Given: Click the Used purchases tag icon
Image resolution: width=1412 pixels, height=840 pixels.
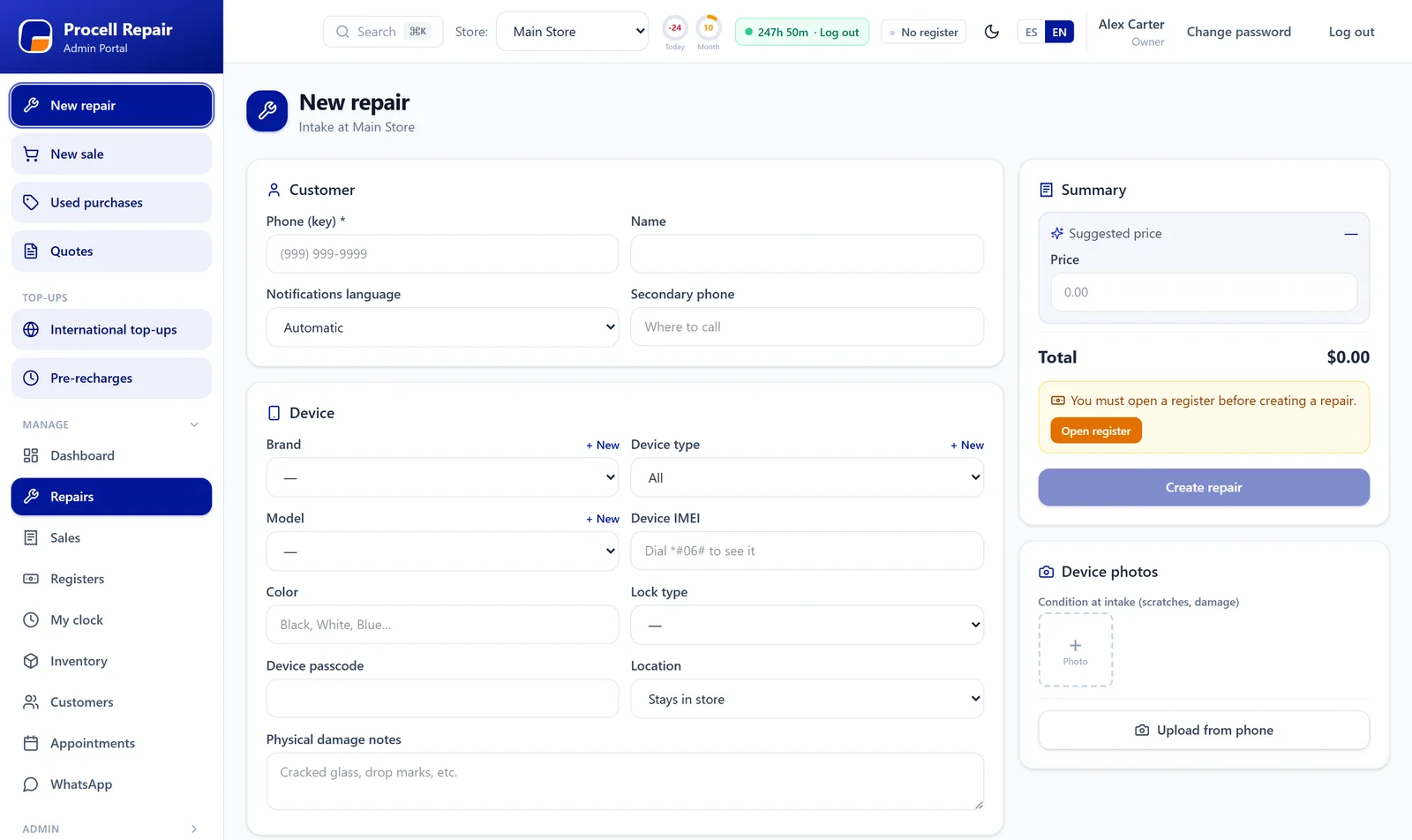Looking at the screenshot, I should pos(31,202).
